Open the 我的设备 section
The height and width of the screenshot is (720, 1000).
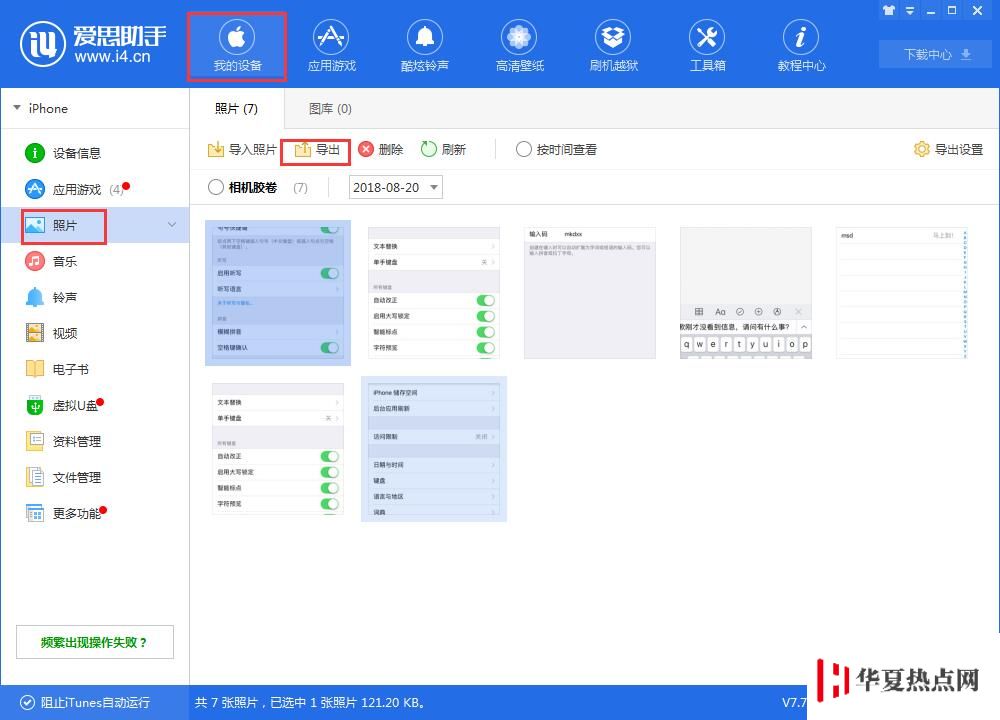(237, 47)
